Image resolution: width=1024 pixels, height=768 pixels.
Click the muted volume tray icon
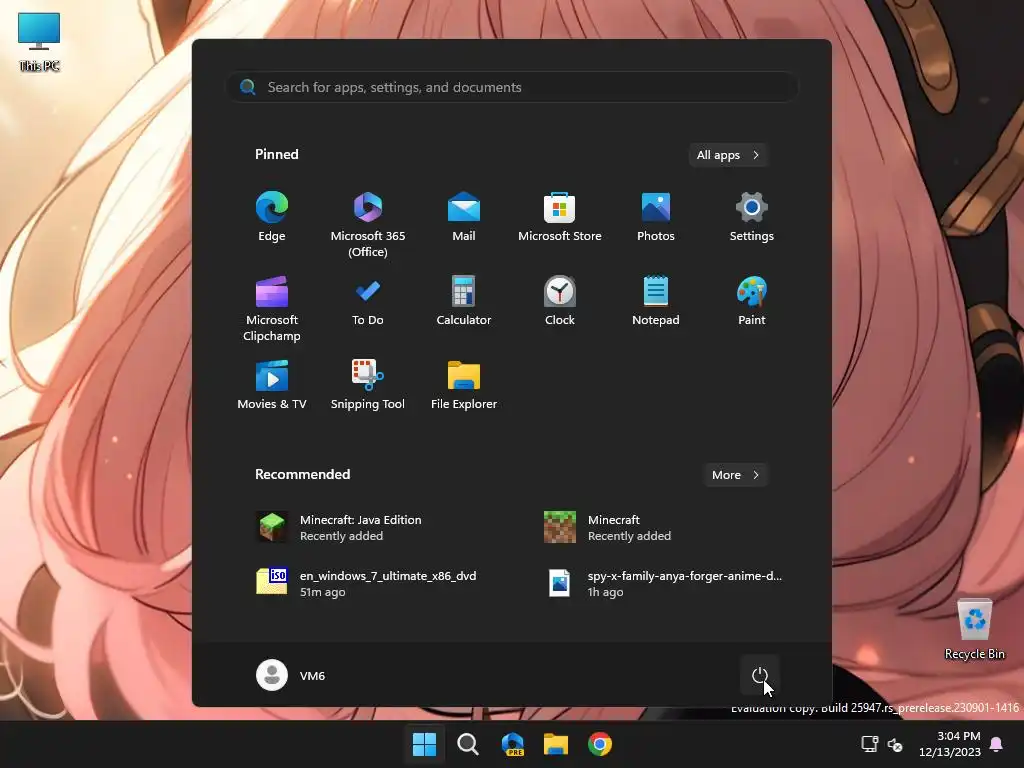[x=895, y=744]
